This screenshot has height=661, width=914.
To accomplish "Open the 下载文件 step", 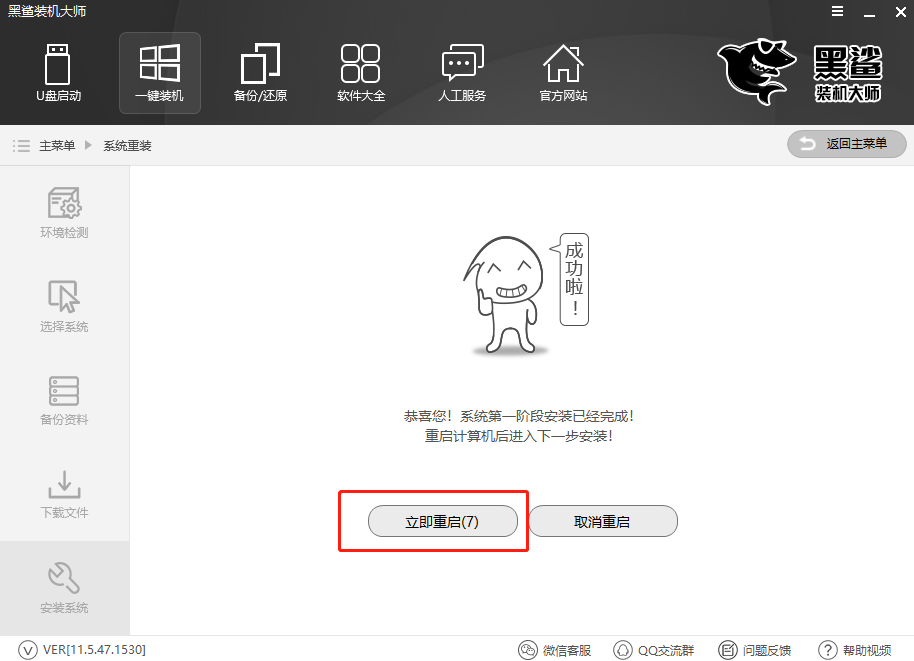I will click(64, 493).
